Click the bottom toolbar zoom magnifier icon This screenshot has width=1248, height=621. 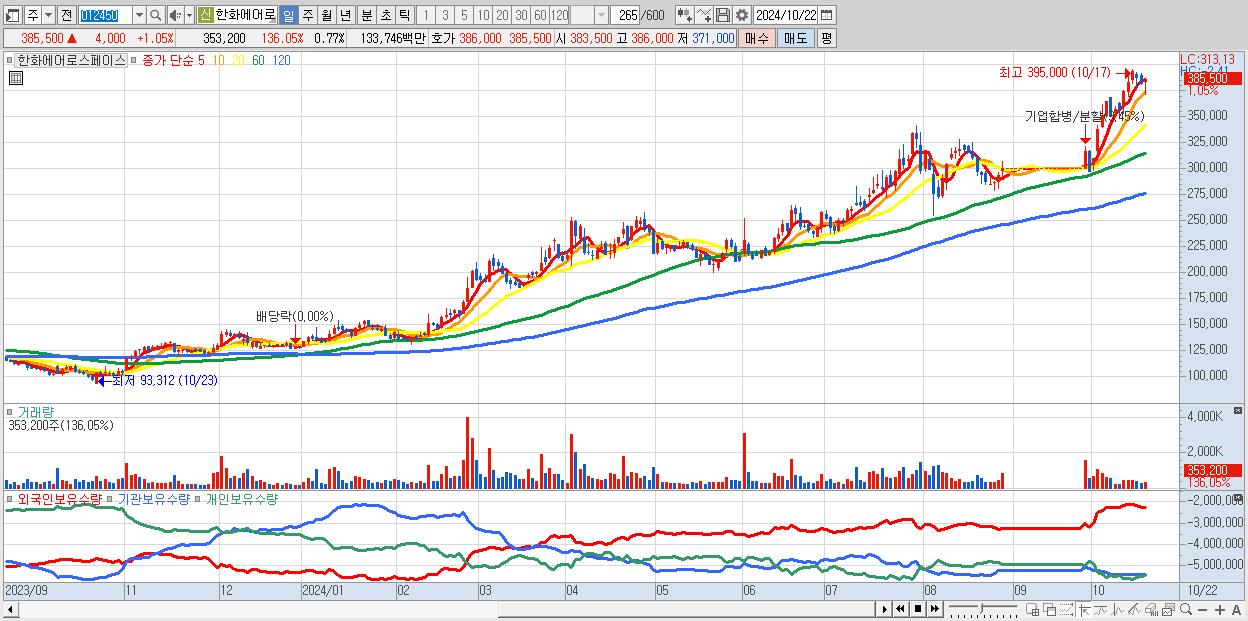(x=1186, y=609)
